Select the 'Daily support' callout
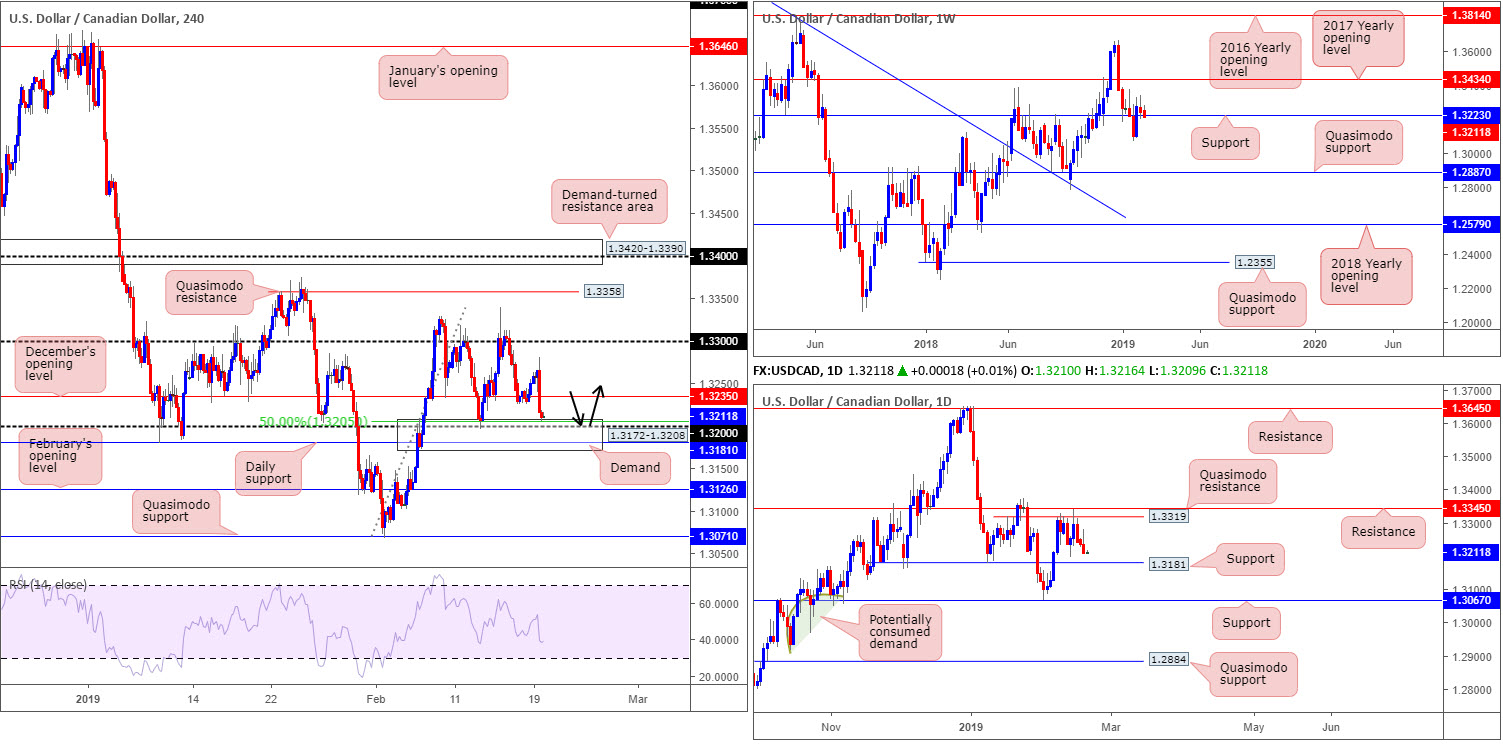This screenshot has height=744, width=1503. [269, 471]
